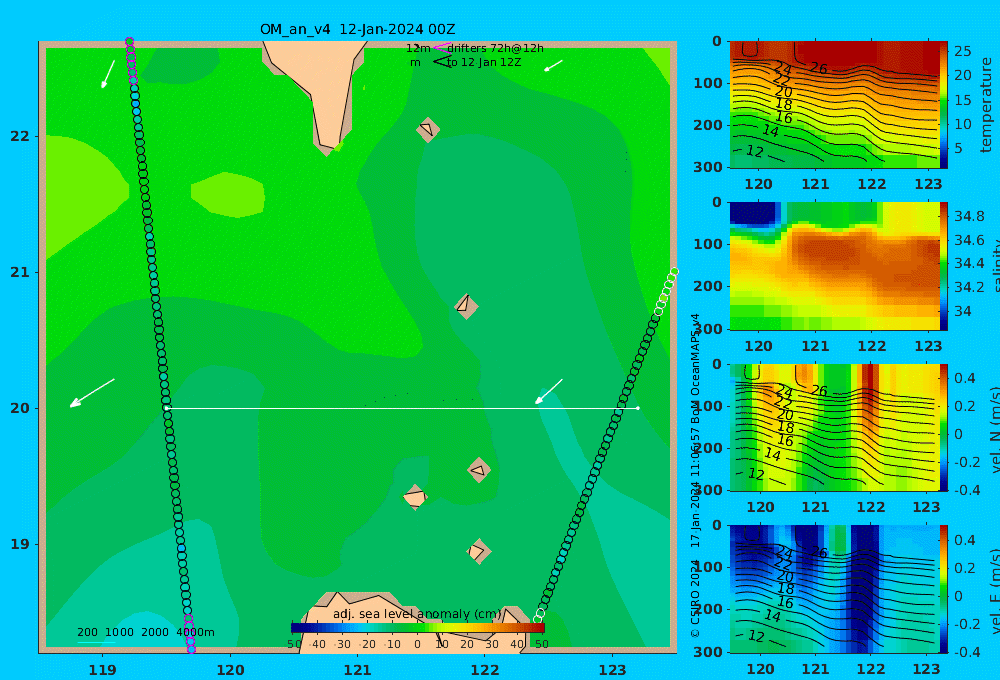Viewport: 1000px width, 680px height.
Task: Click the 'adj. sea level anomaly (cm)' label
Action: (x=417, y=614)
